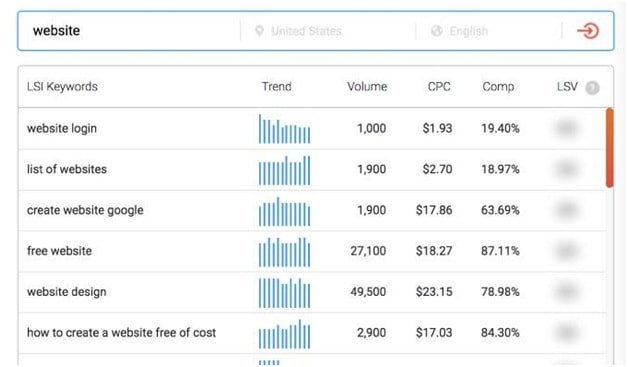Select the 'list of websites' keyword
The height and width of the screenshot is (367, 628).
[x=67, y=169]
